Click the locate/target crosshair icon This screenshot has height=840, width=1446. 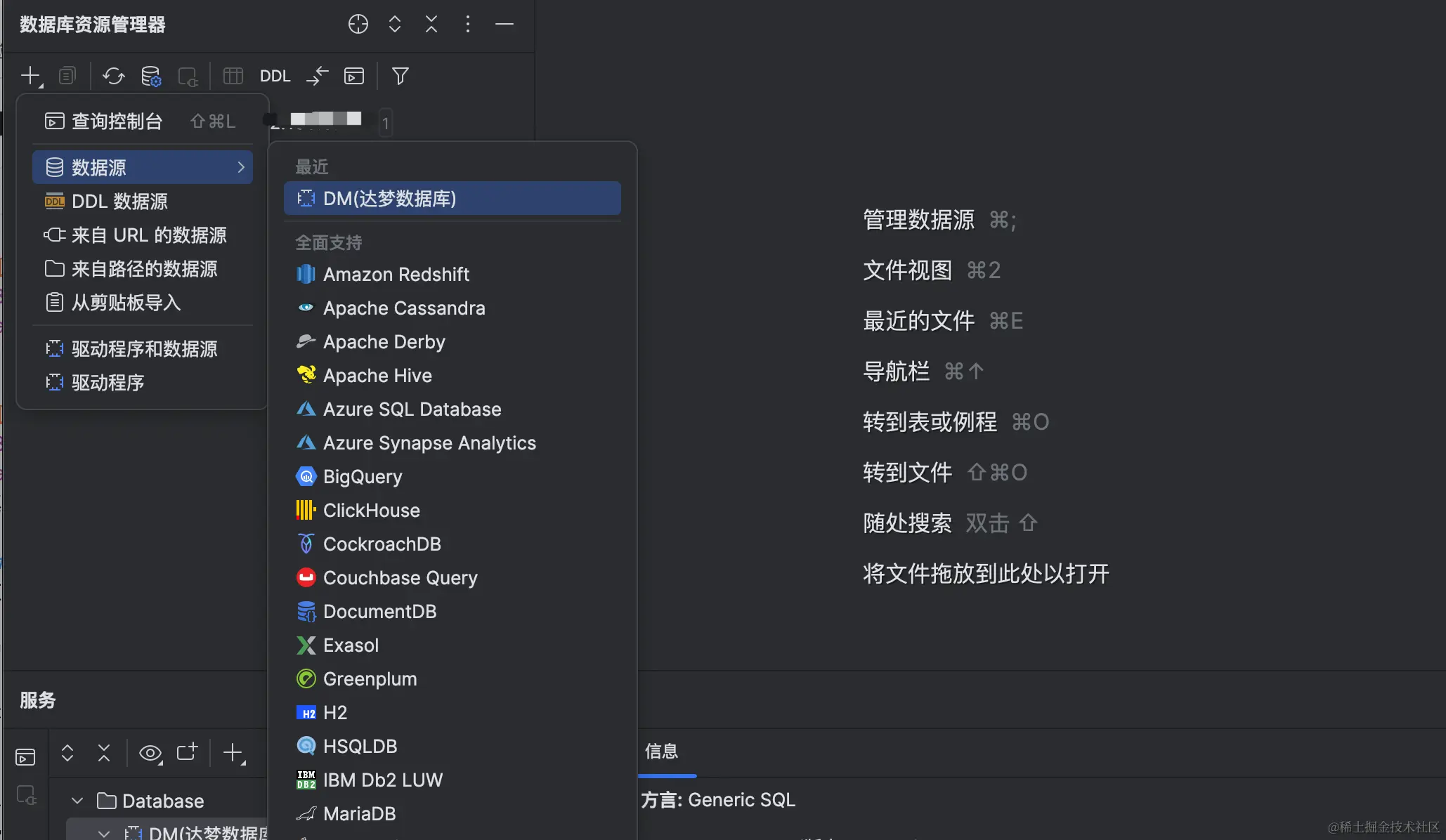pos(358,24)
